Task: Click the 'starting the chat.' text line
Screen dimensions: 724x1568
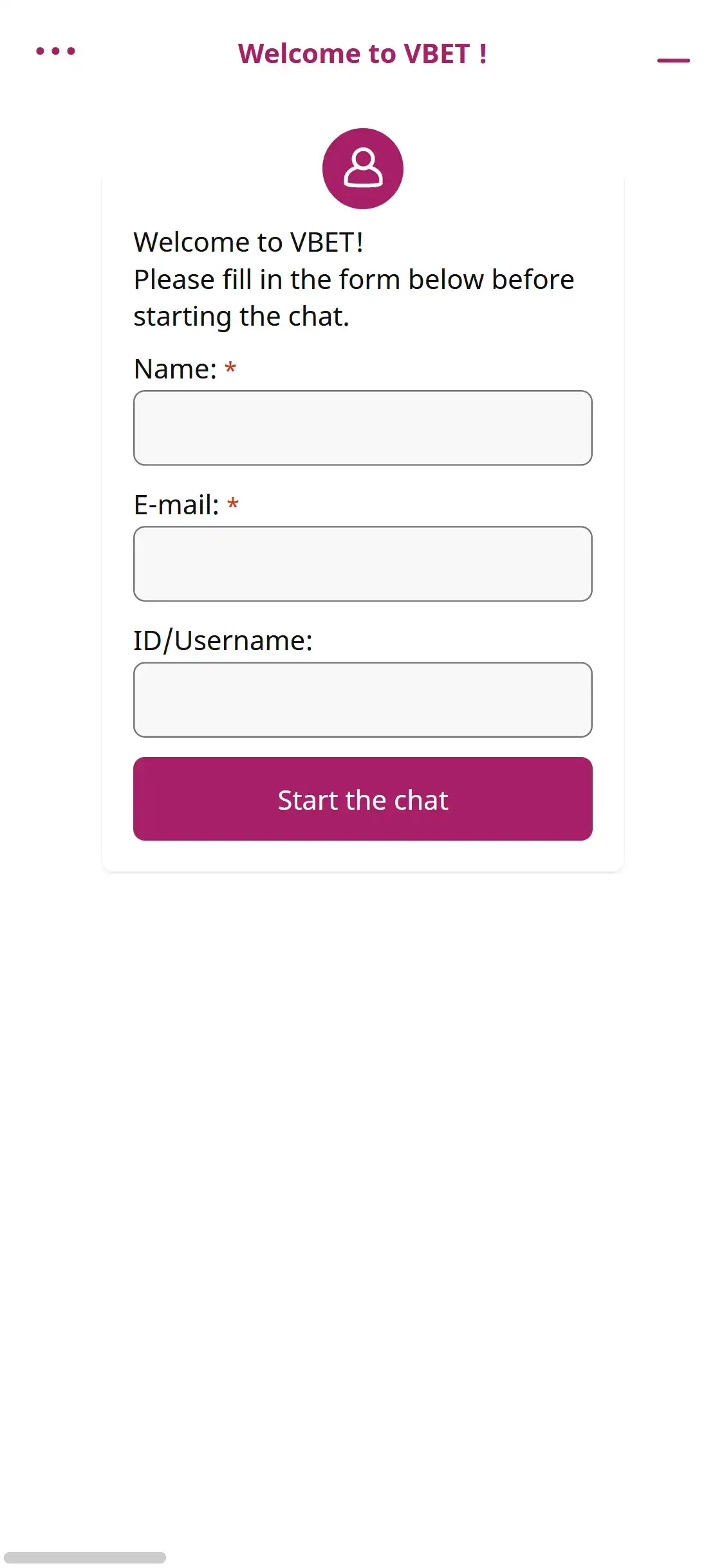Action: 241,317
